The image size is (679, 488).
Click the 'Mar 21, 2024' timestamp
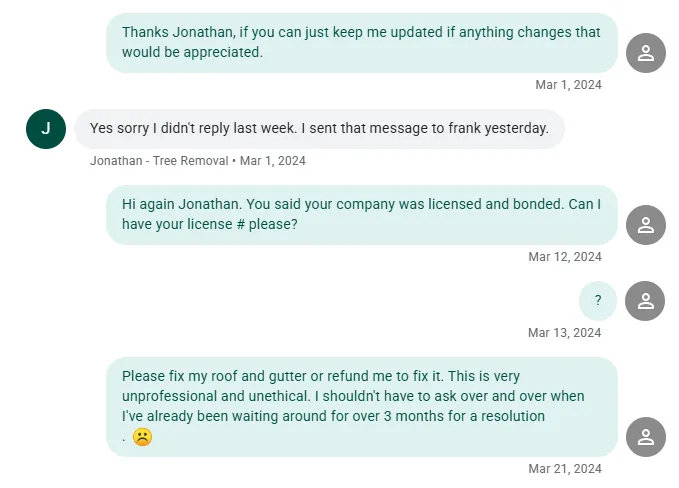point(565,469)
